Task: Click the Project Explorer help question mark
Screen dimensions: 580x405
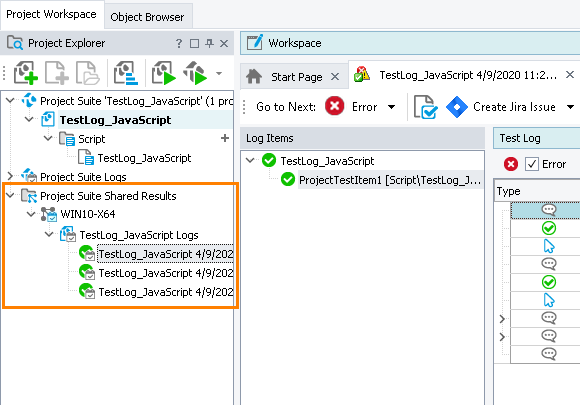Action: tap(179, 44)
